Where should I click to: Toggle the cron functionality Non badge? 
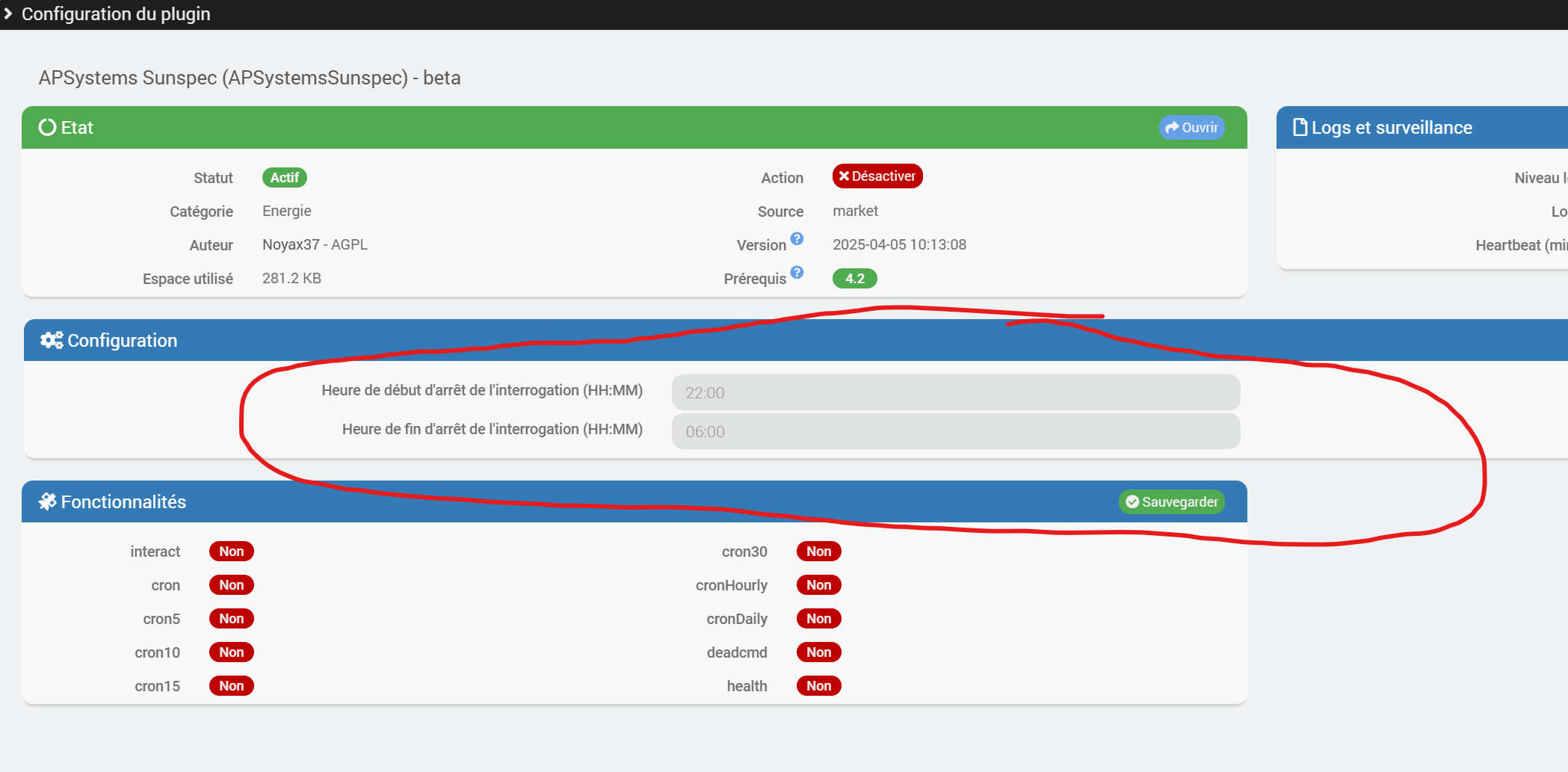pos(232,585)
